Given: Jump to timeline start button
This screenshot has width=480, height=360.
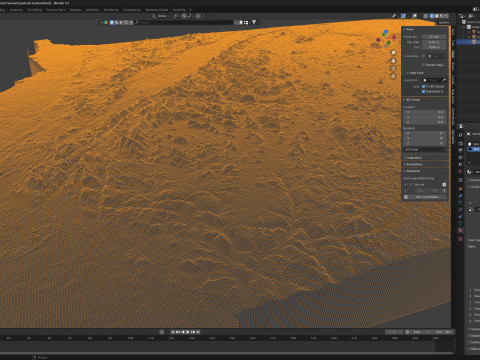Looking at the screenshot, I should 173,332.
